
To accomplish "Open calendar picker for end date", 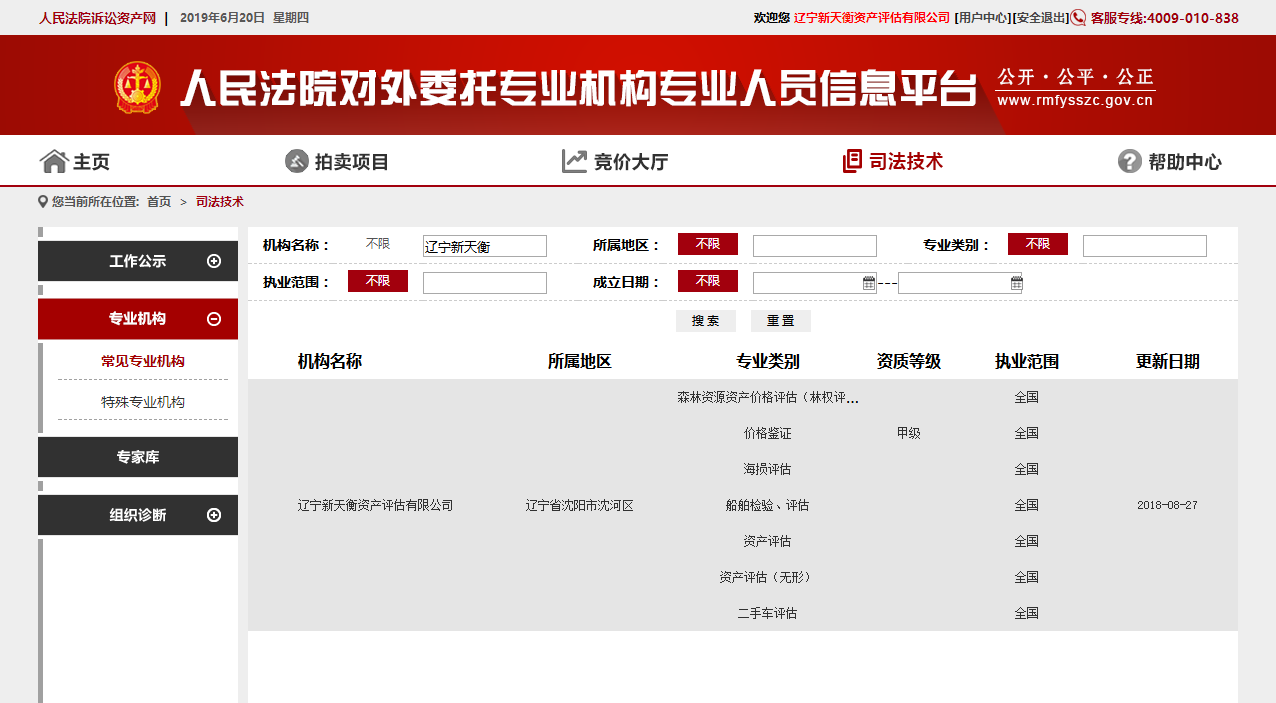I will coord(1016,283).
